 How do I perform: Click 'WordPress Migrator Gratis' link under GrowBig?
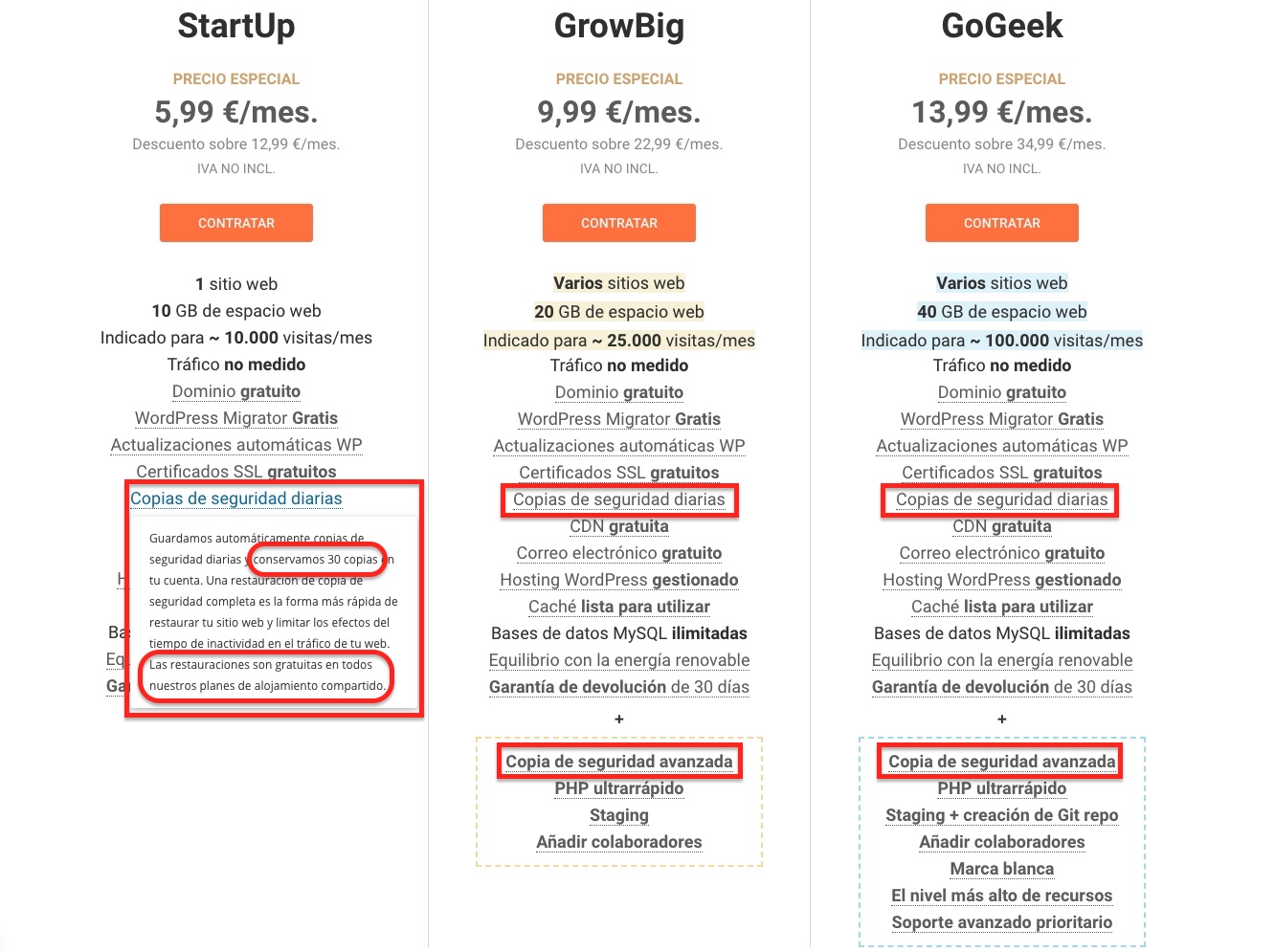tap(618, 418)
